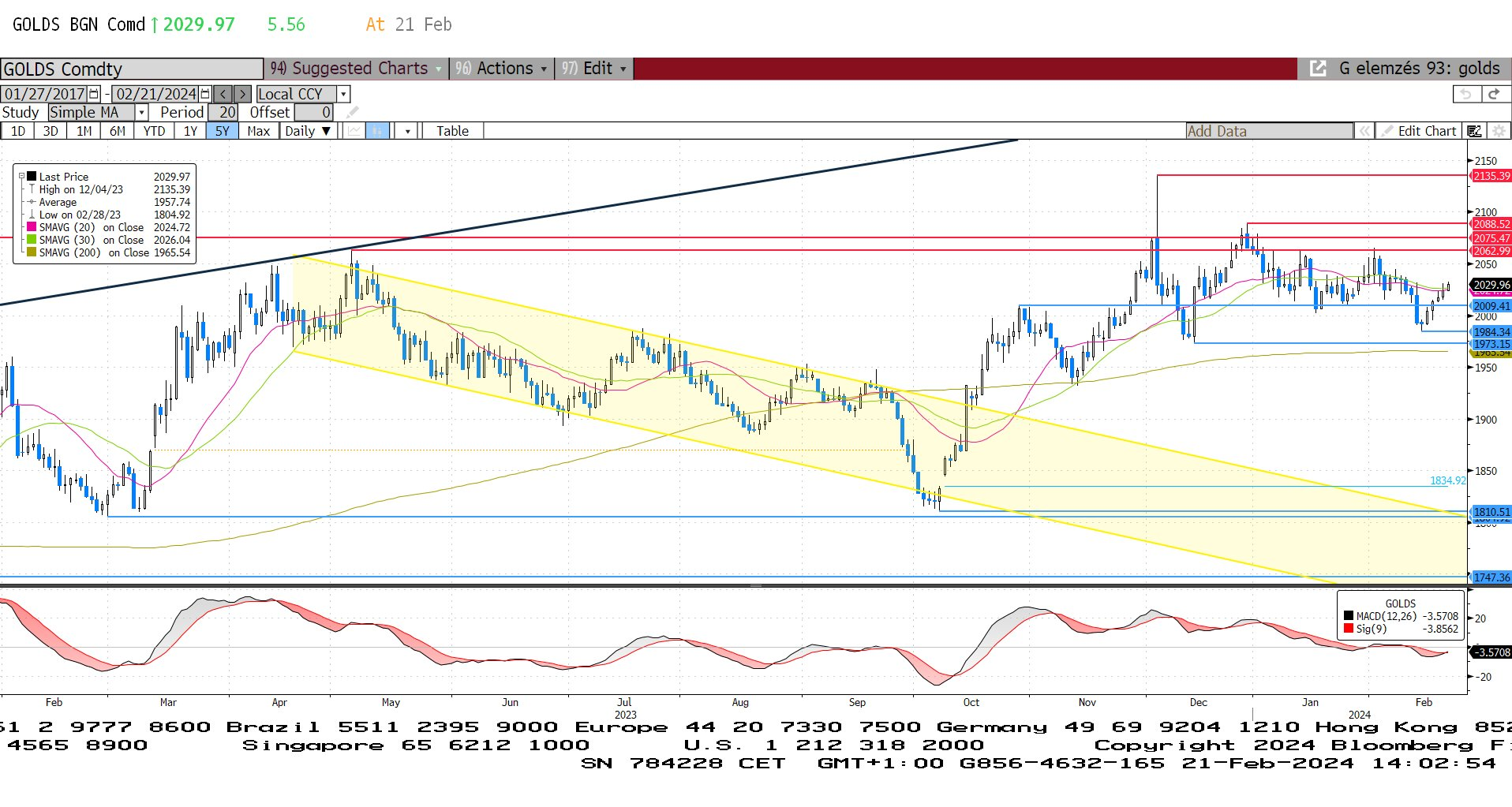
Task: Select the 1M time range tab
Action: tap(84, 131)
